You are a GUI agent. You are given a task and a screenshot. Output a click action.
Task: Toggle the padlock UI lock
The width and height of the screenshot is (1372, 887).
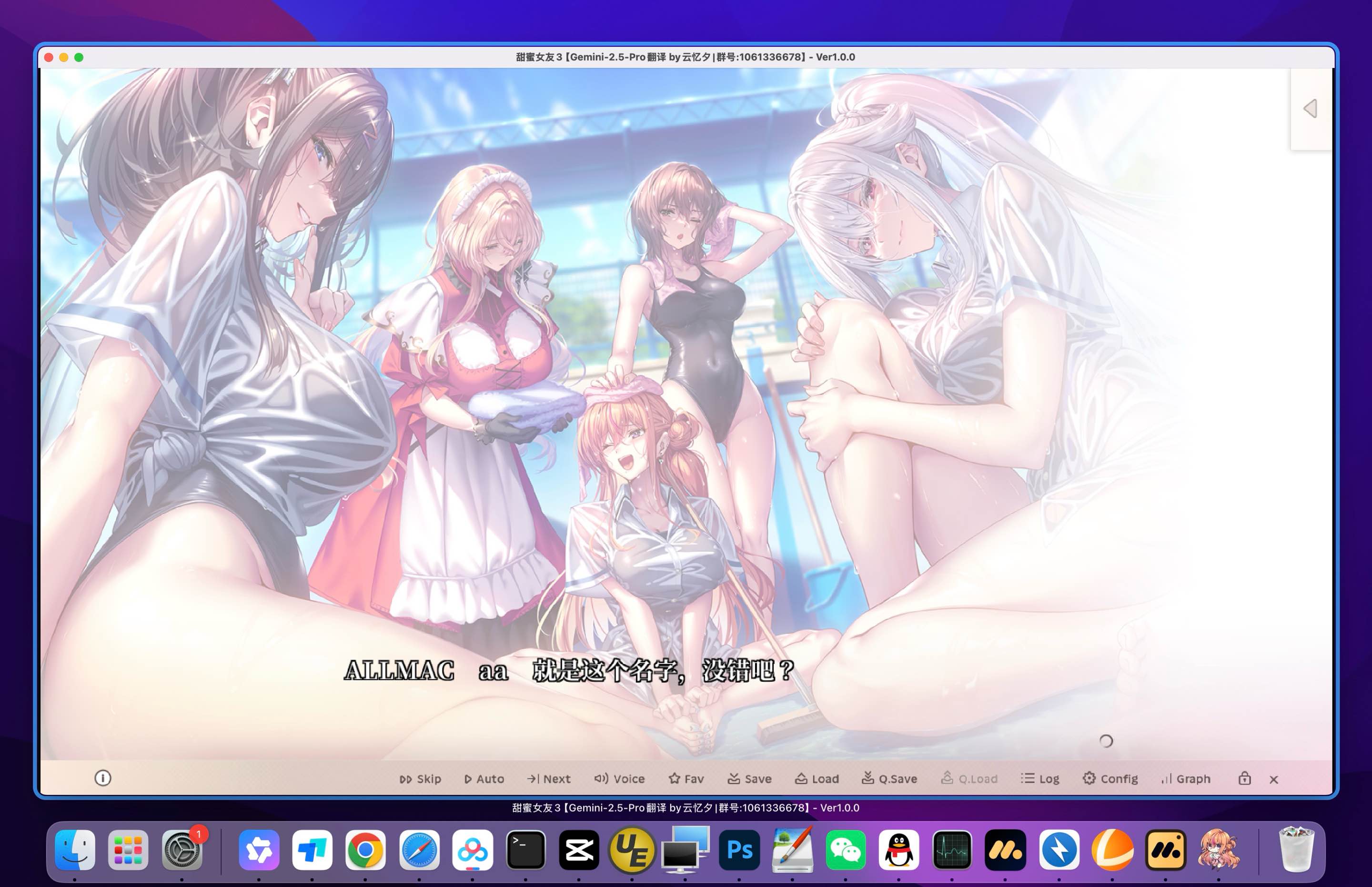pyautogui.click(x=1244, y=779)
